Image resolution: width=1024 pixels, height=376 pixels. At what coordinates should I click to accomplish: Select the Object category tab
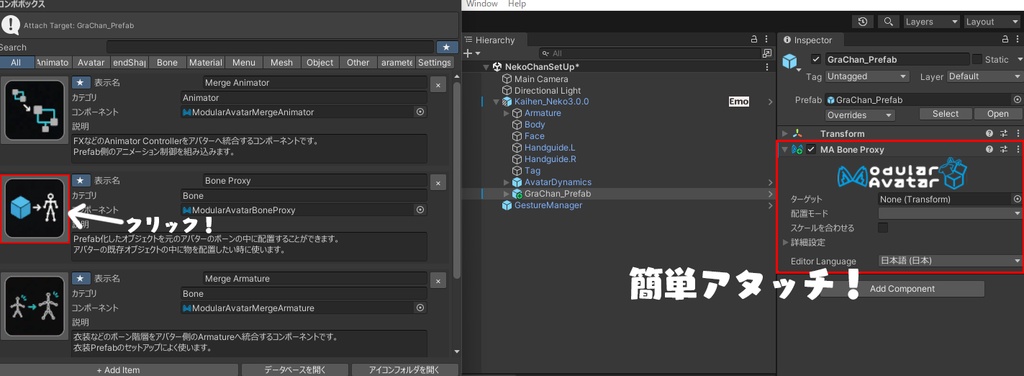click(x=320, y=63)
